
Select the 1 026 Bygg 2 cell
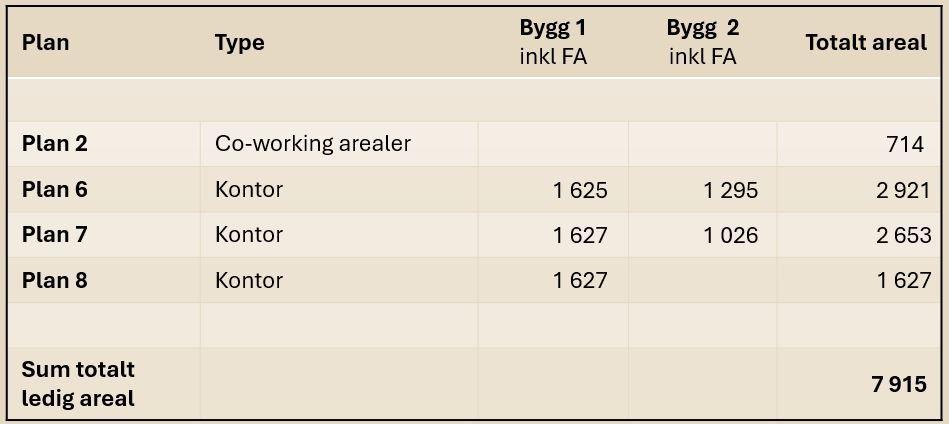tap(731, 235)
